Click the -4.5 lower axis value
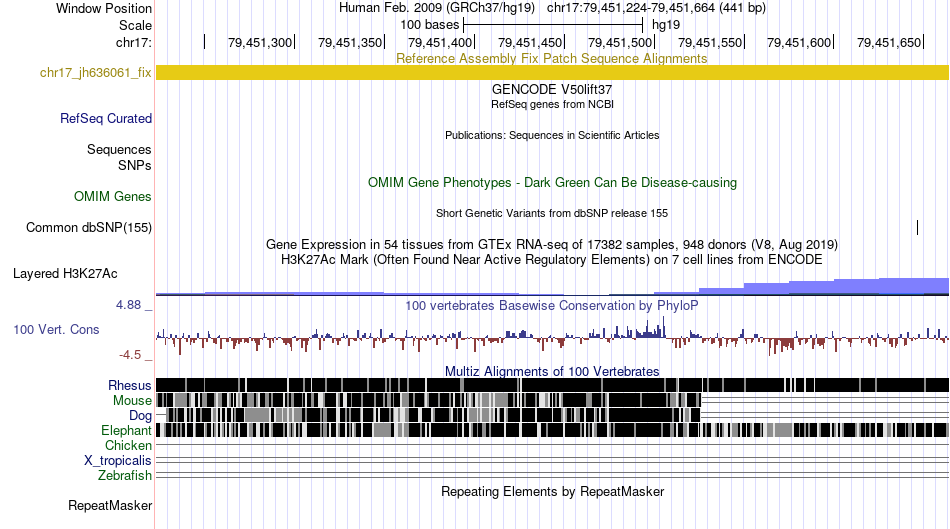950x529 pixels. coord(130,354)
